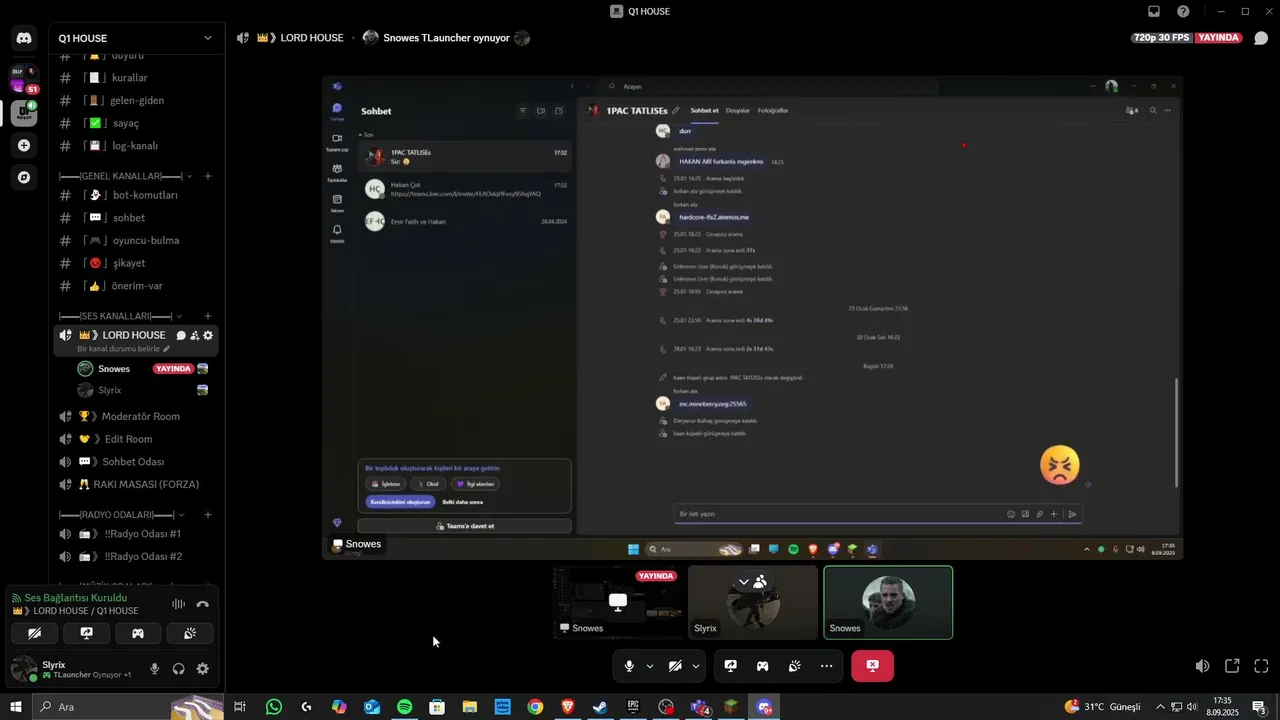Turn on camera in bottom call controls
1280x720 pixels.
coord(675,666)
